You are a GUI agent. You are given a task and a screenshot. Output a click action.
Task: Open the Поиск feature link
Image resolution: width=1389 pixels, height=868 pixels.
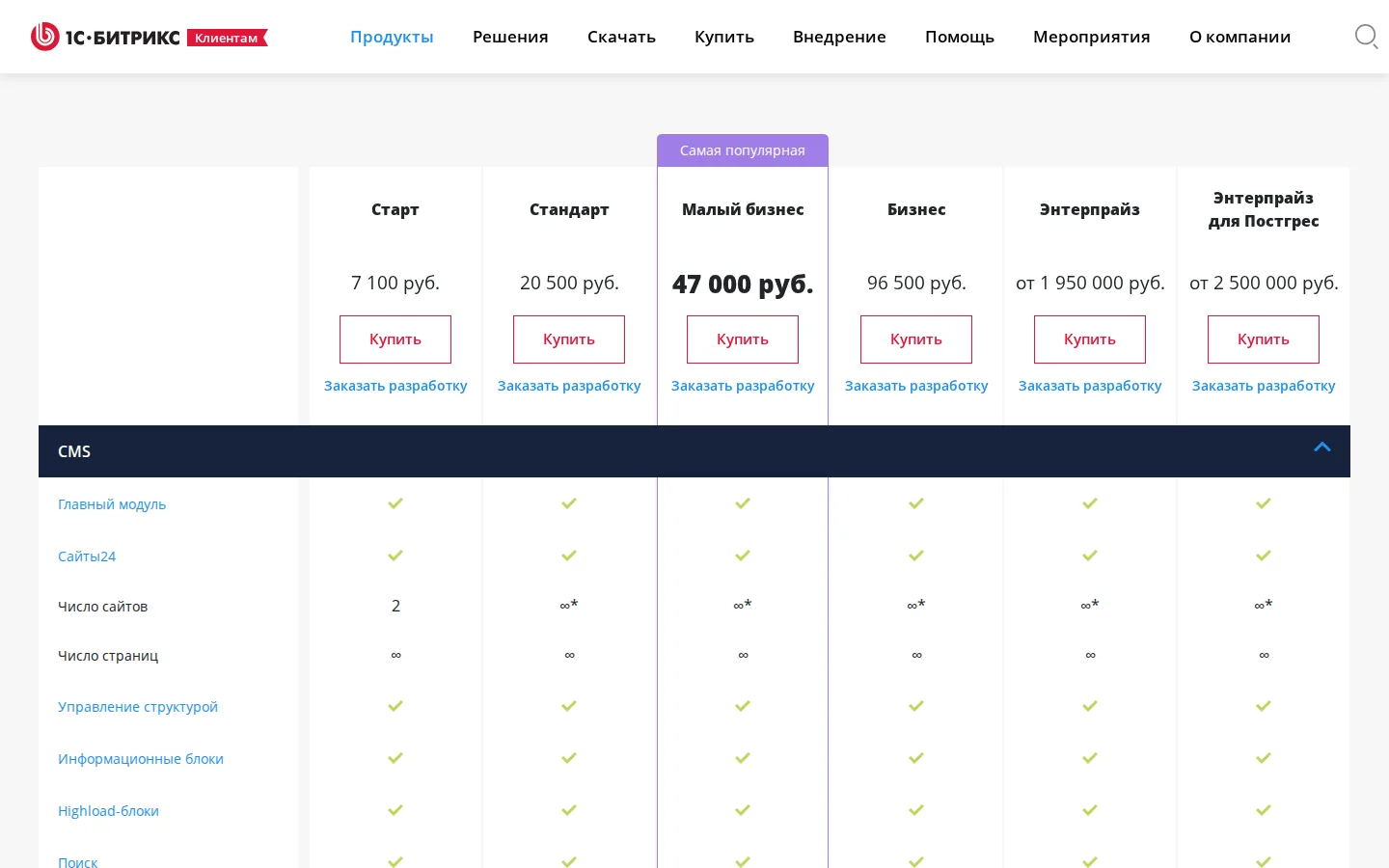pos(77,862)
